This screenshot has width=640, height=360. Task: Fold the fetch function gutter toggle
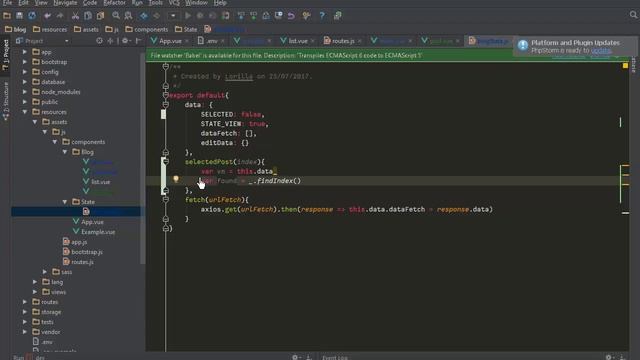pyautogui.click(x=166, y=200)
